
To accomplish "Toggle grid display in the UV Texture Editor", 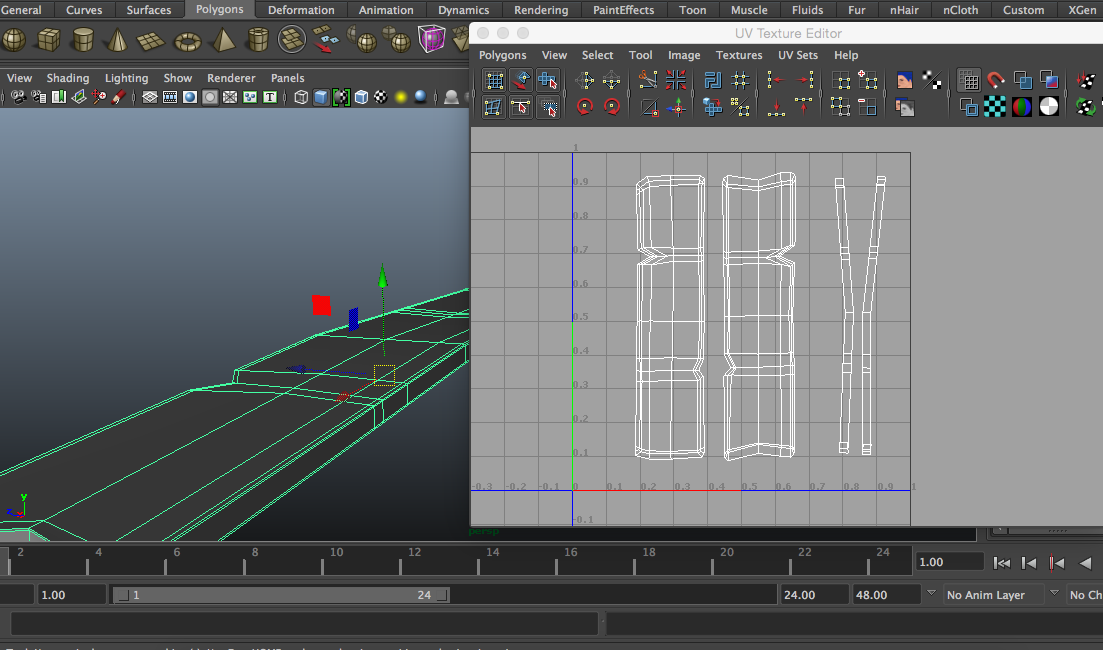I will pyautogui.click(x=969, y=78).
